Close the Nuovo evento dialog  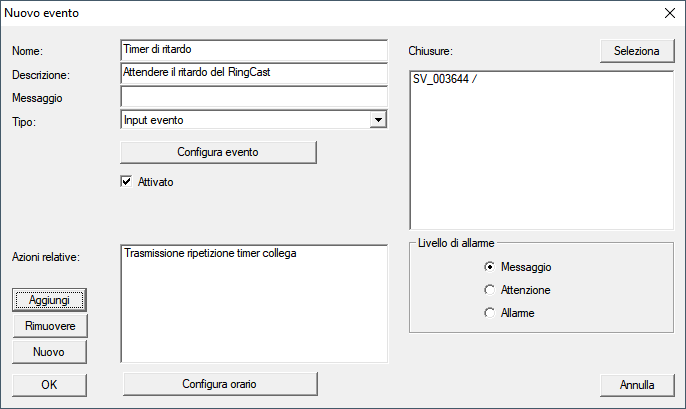pyautogui.click(x=669, y=14)
